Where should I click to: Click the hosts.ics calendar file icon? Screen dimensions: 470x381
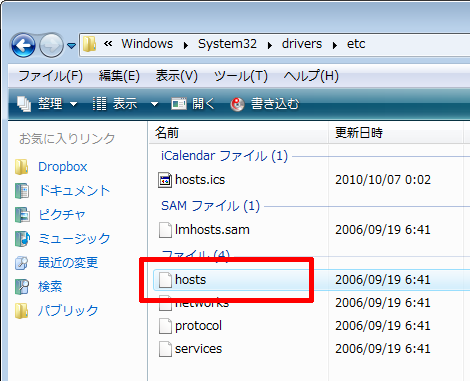tap(165, 180)
